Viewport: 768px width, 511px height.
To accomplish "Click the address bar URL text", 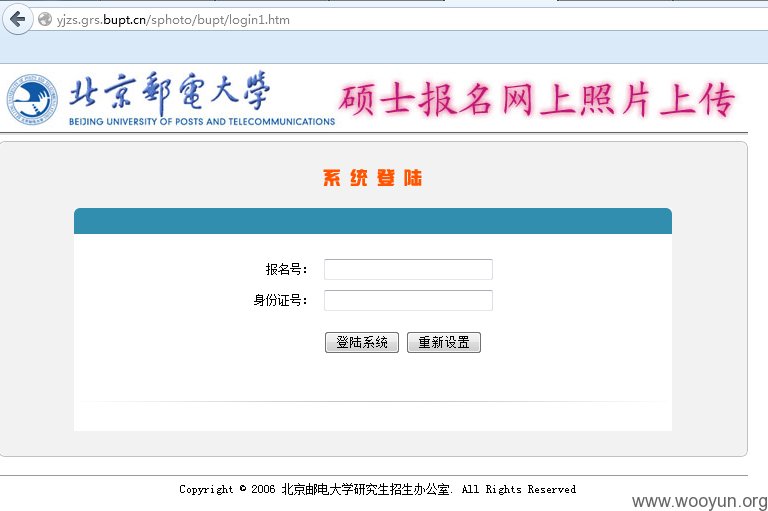I will (173, 20).
